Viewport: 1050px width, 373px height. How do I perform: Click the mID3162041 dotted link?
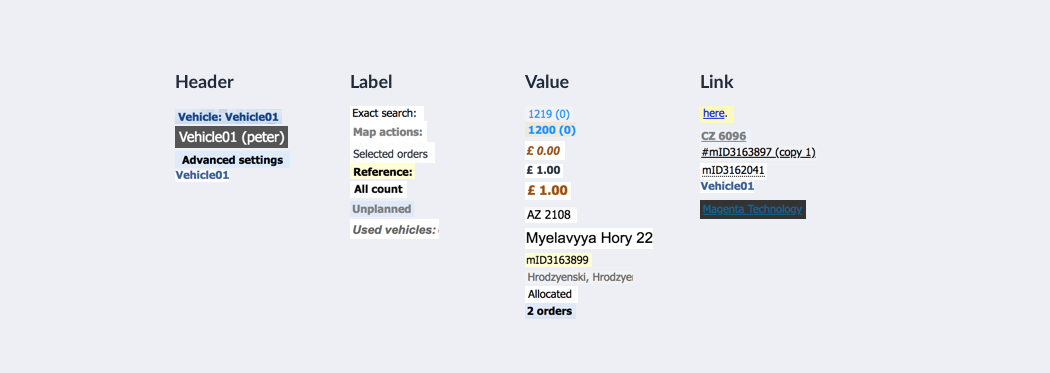pos(733,170)
